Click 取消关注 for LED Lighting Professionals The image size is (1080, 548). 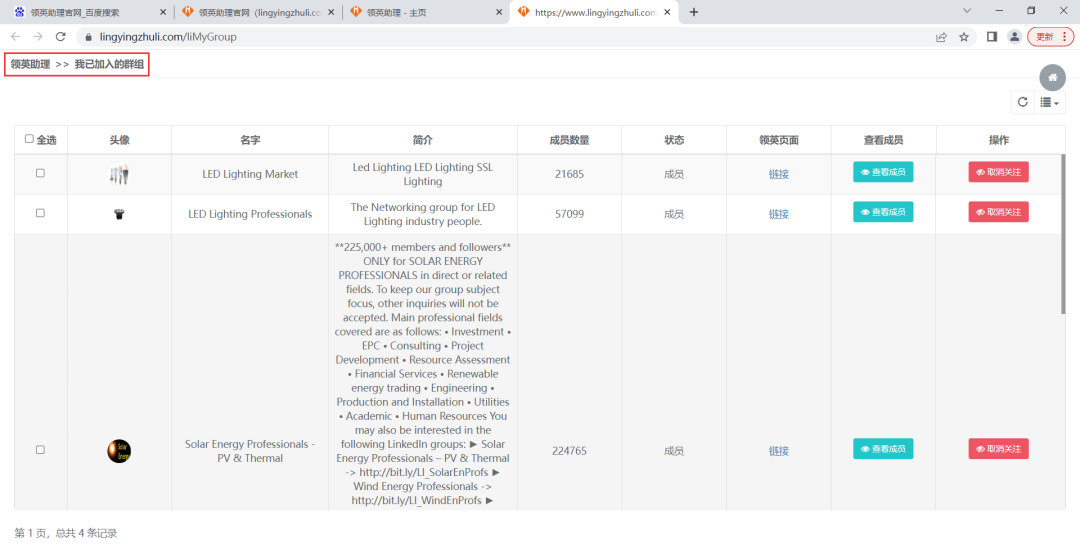click(999, 212)
